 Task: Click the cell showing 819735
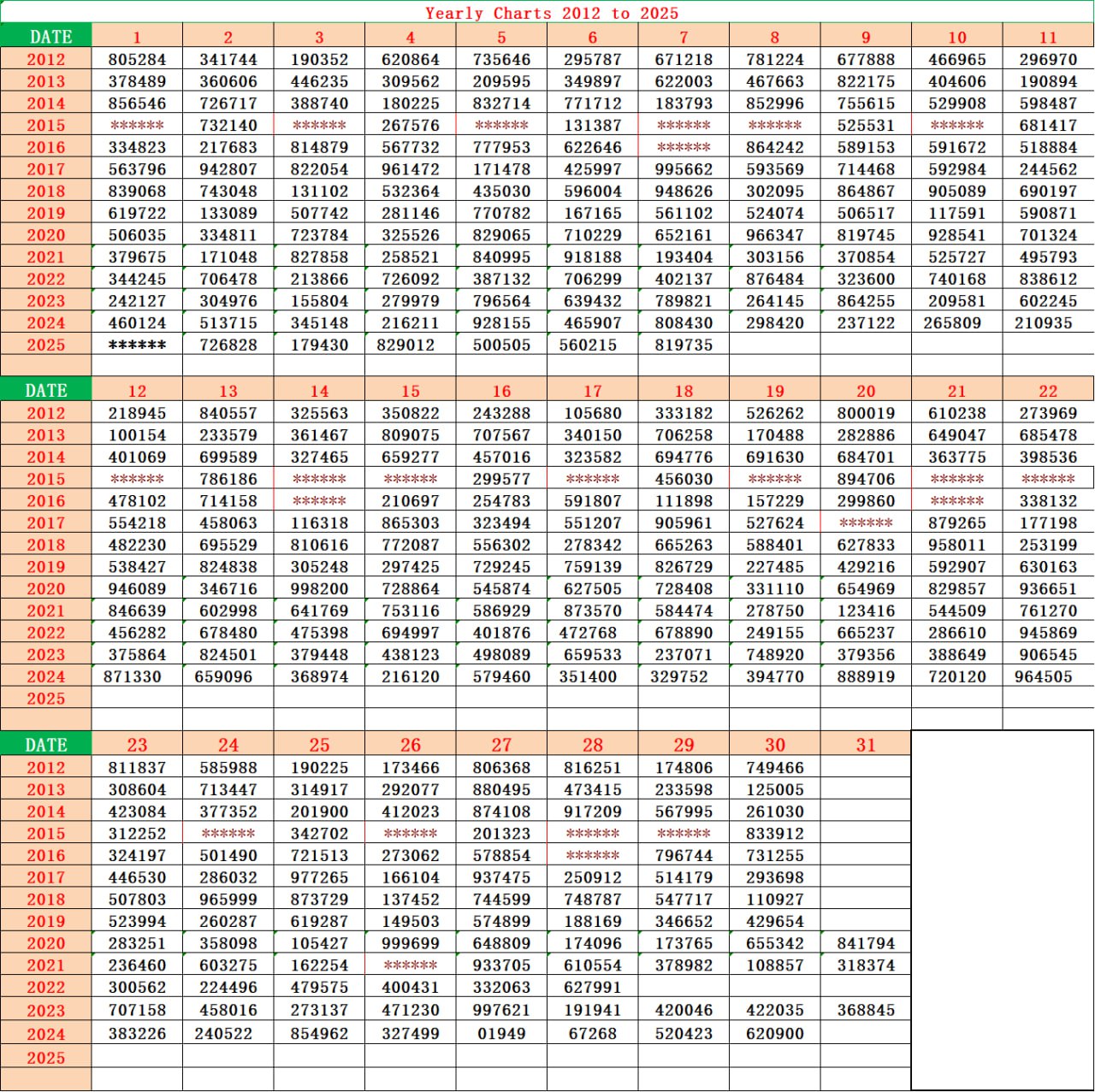[684, 345]
